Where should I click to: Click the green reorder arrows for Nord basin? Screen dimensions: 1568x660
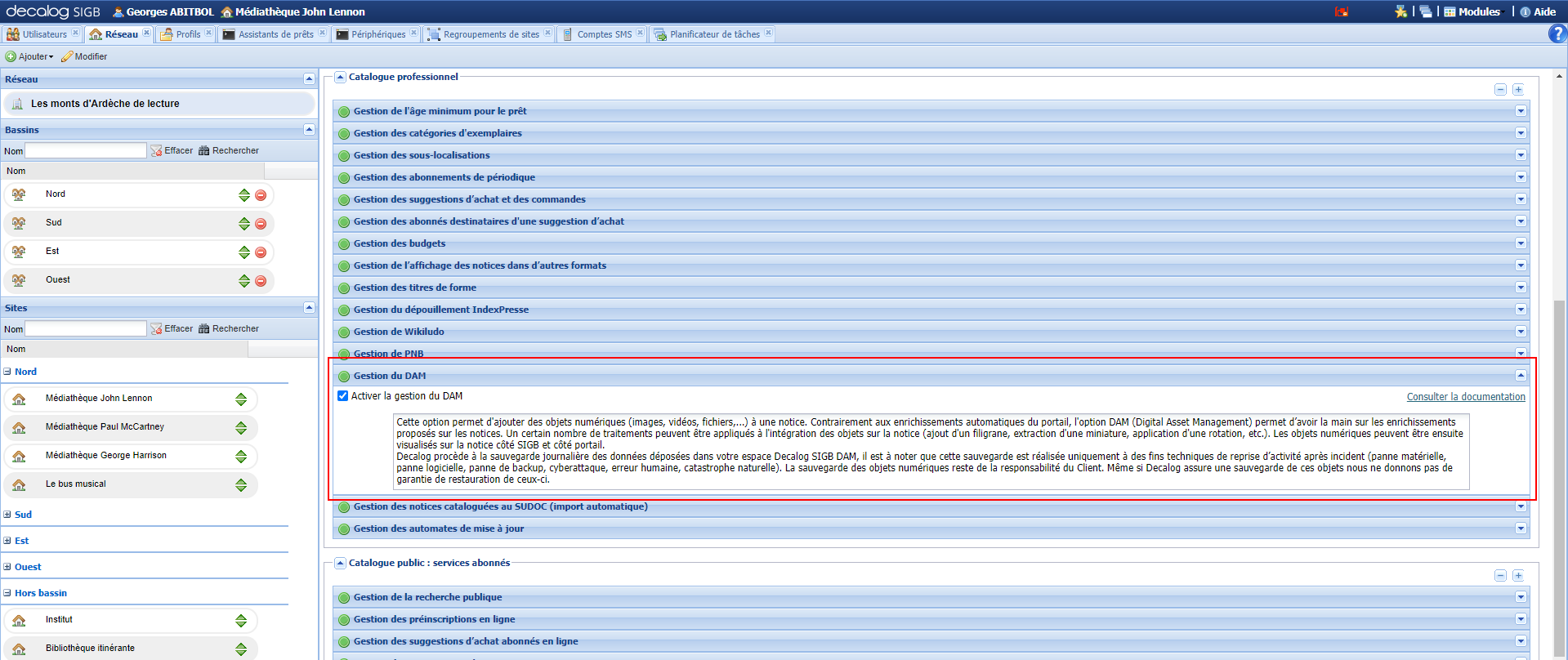(x=244, y=195)
